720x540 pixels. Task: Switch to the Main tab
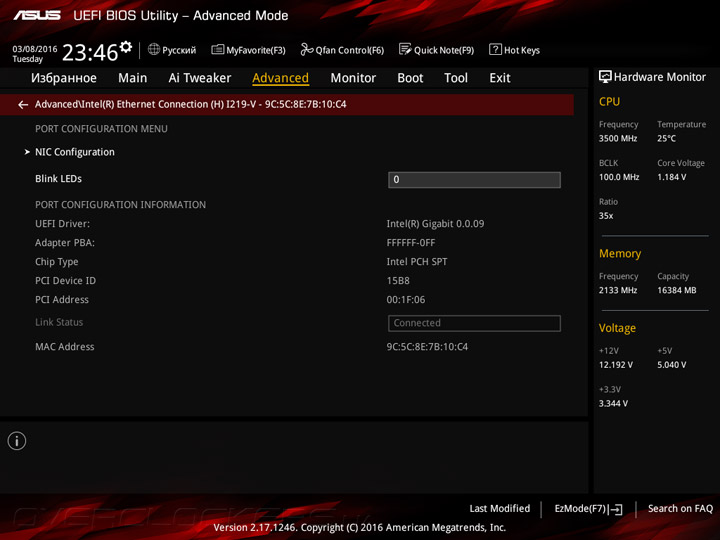pos(133,78)
